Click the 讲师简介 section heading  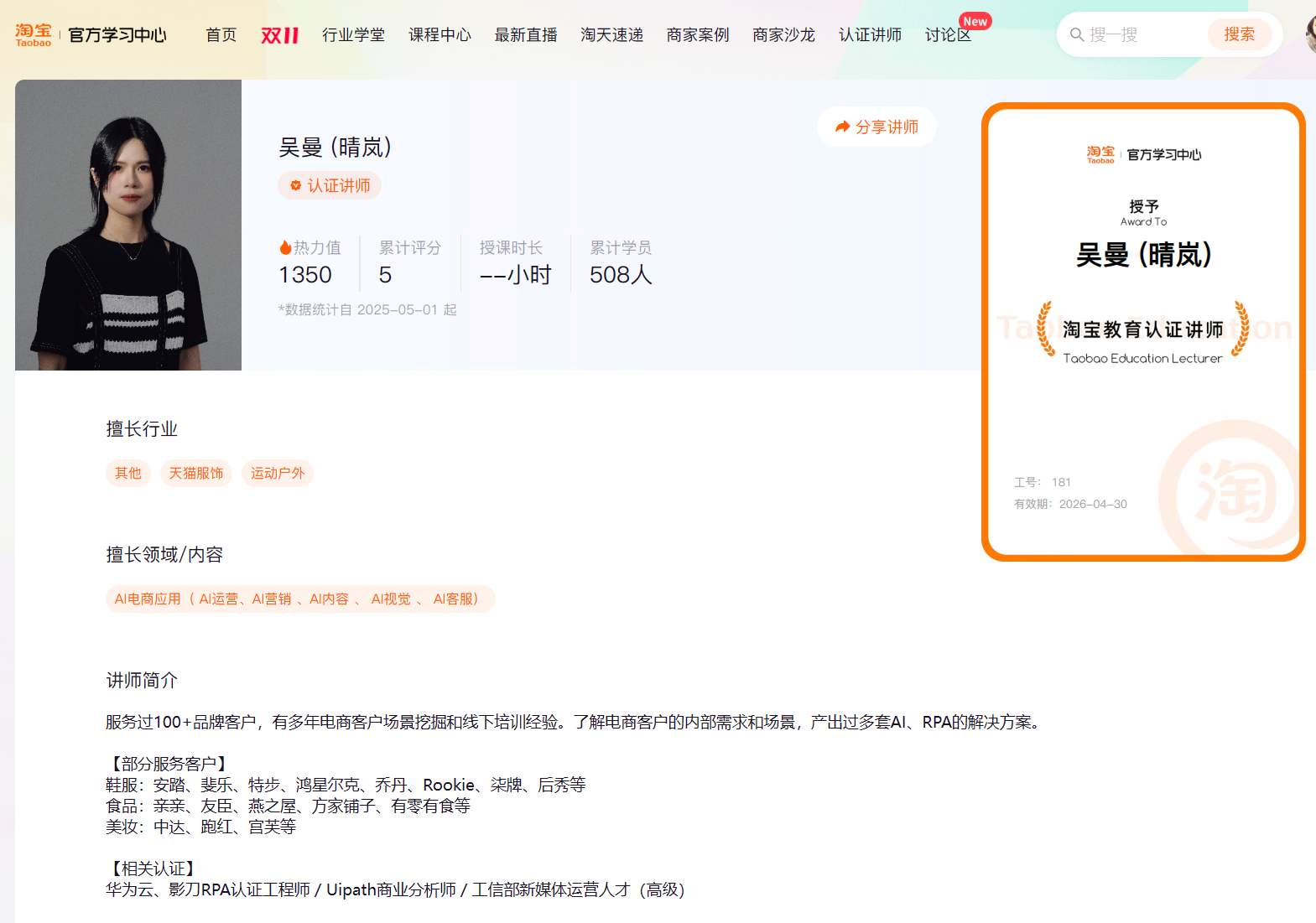(142, 681)
